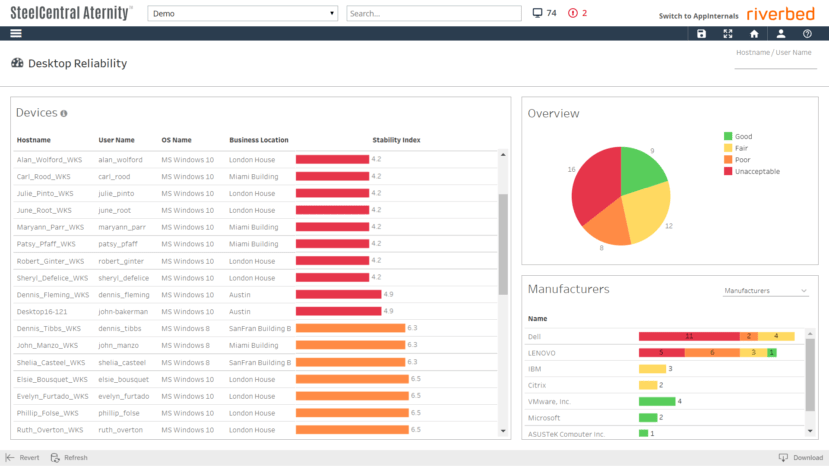Select the Fair legend swatch
Screen dimensions: 829x466
point(728,148)
